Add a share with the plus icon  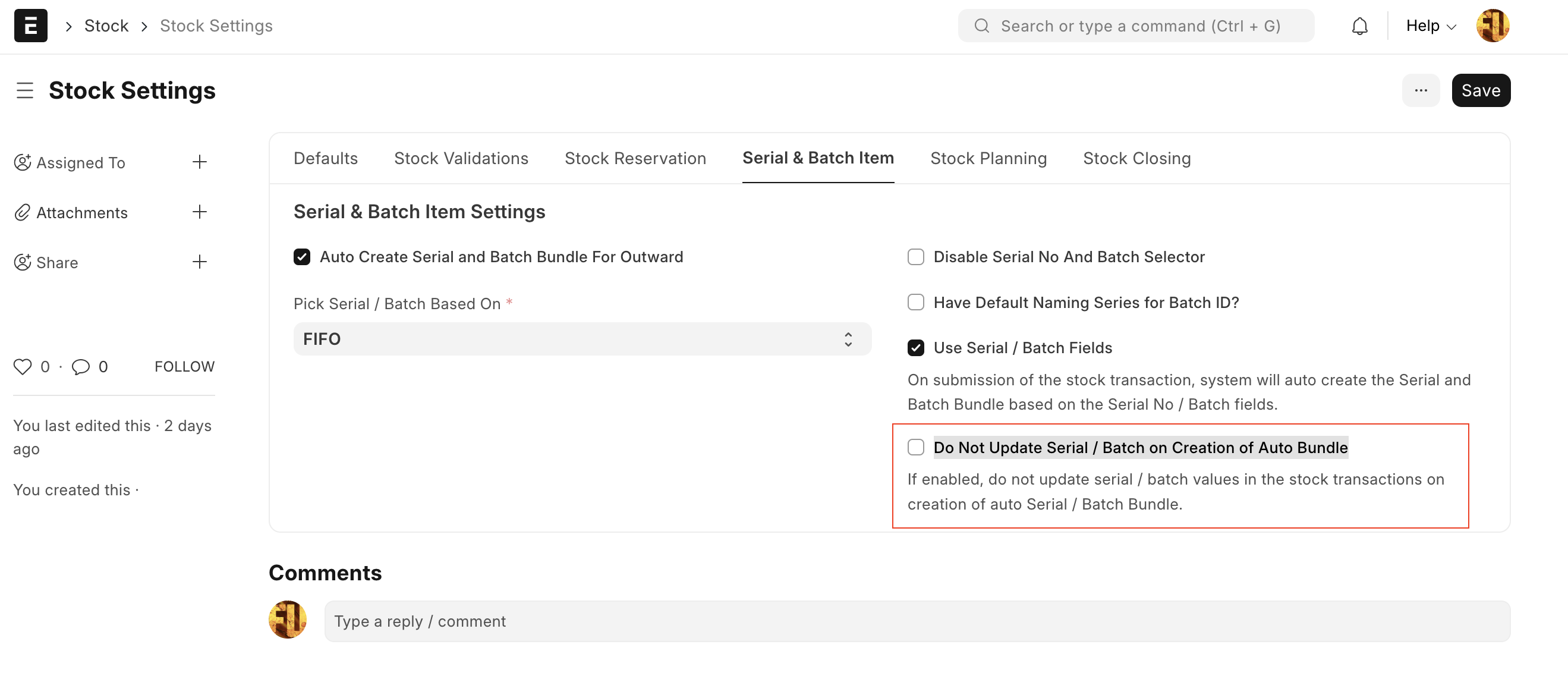(x=200, y=262)
